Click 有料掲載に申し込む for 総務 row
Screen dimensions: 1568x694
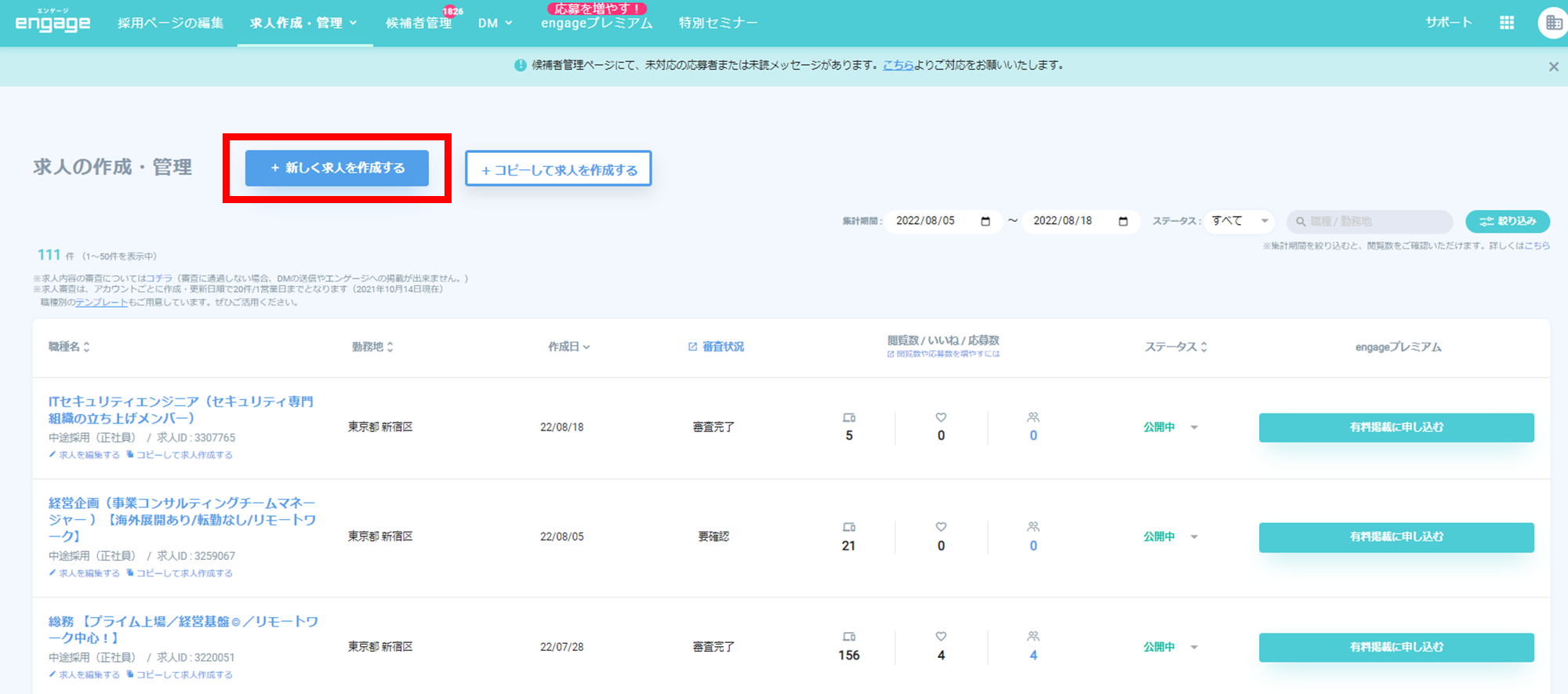1396,647
